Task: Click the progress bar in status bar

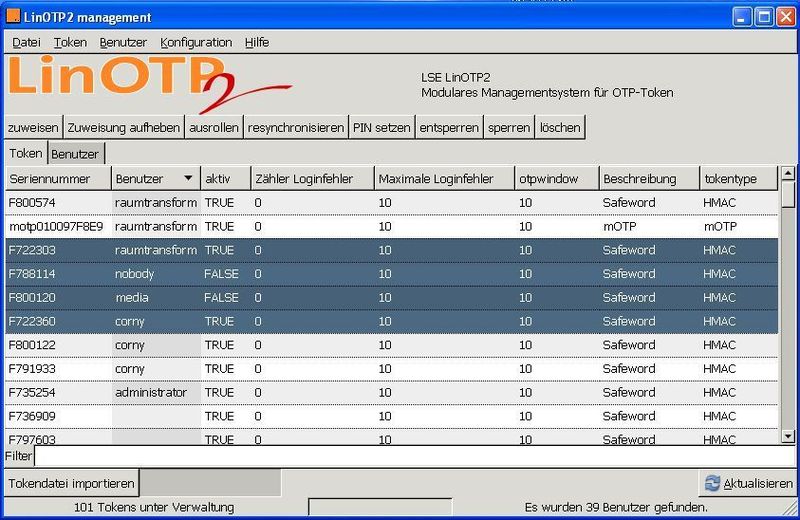Action: click(x=380, y=507)
